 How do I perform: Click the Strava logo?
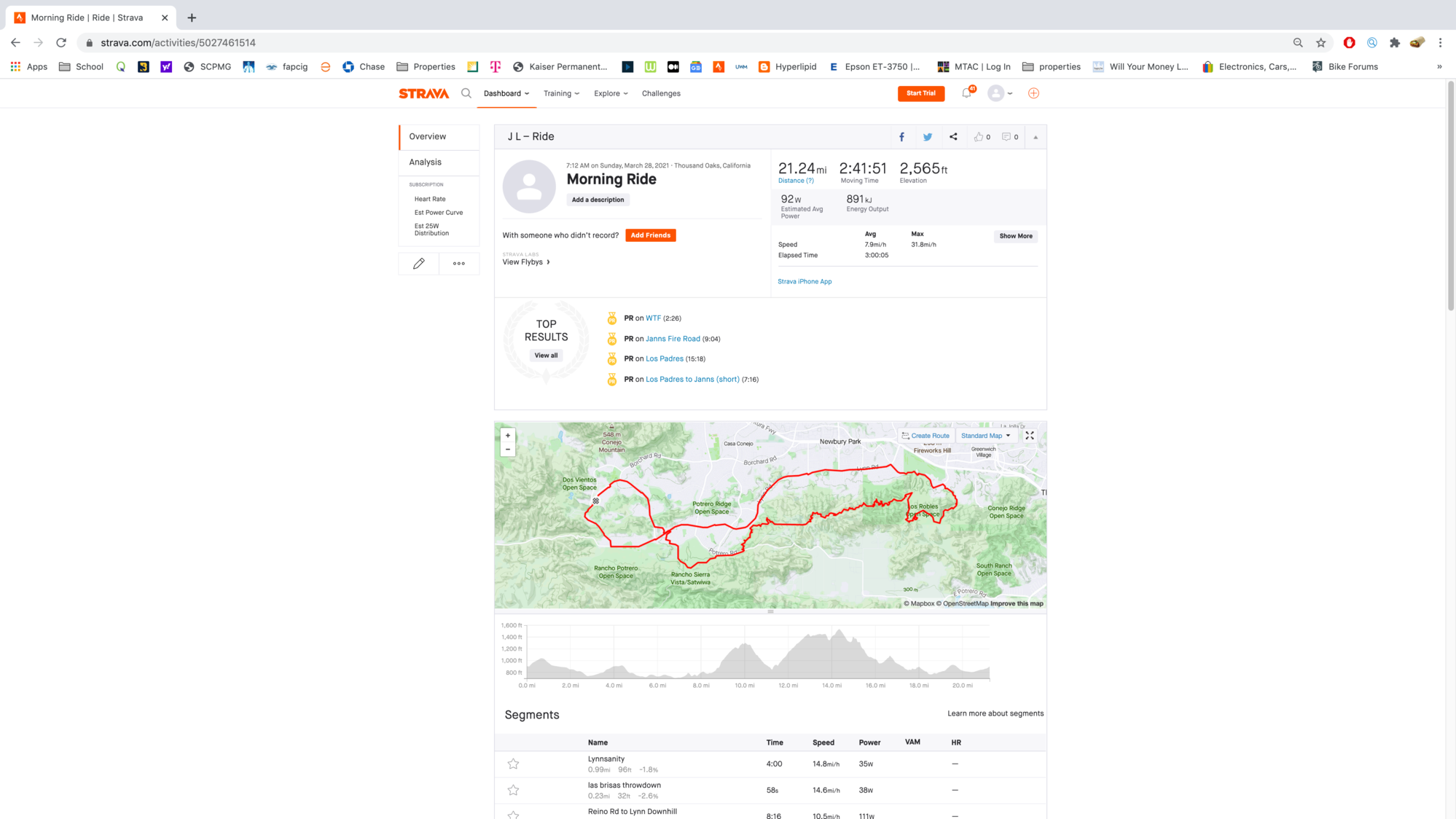pyautogui.click(x=423, y=93)
